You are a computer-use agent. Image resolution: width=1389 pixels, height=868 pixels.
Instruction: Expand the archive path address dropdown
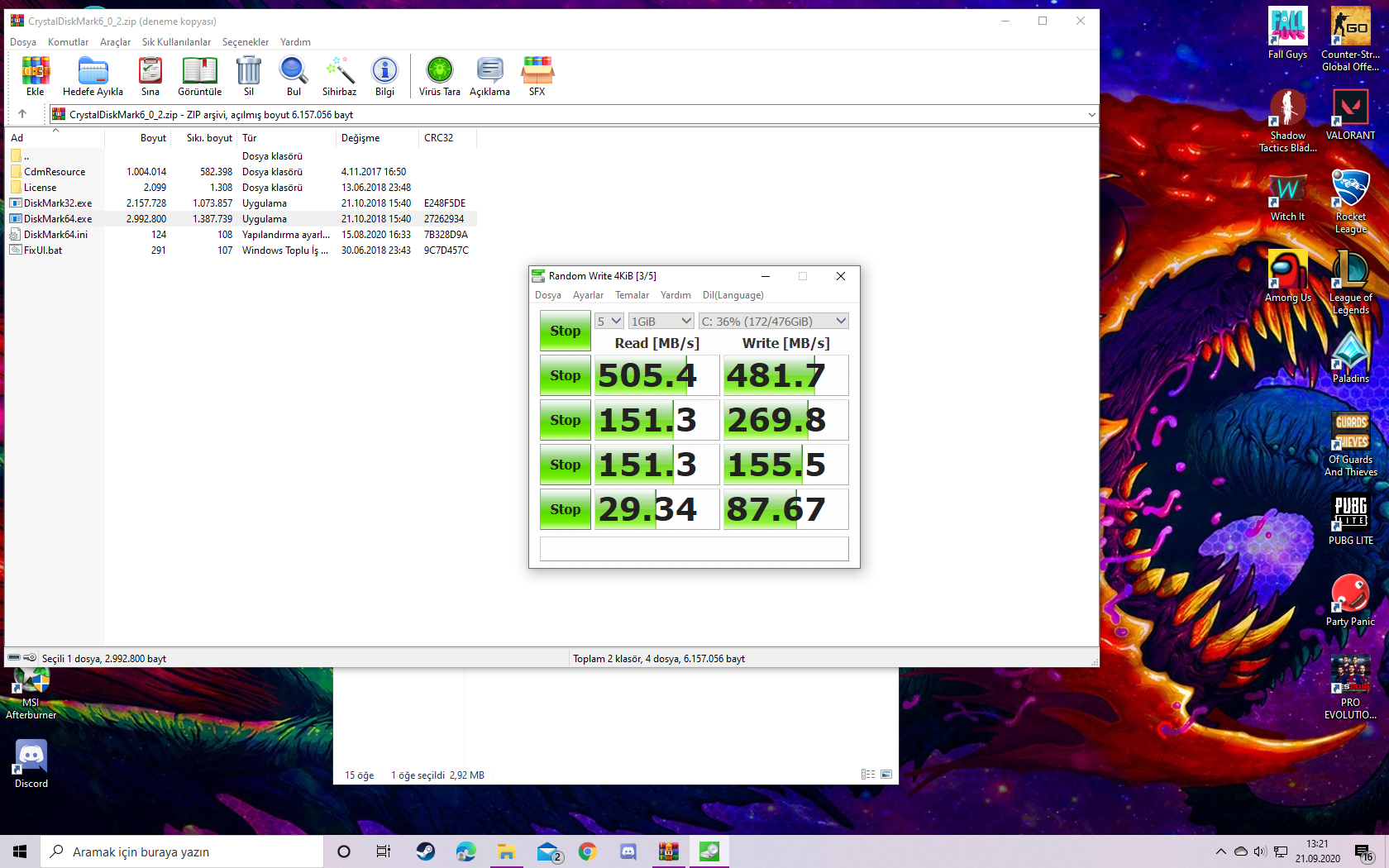click(1091, 115)
